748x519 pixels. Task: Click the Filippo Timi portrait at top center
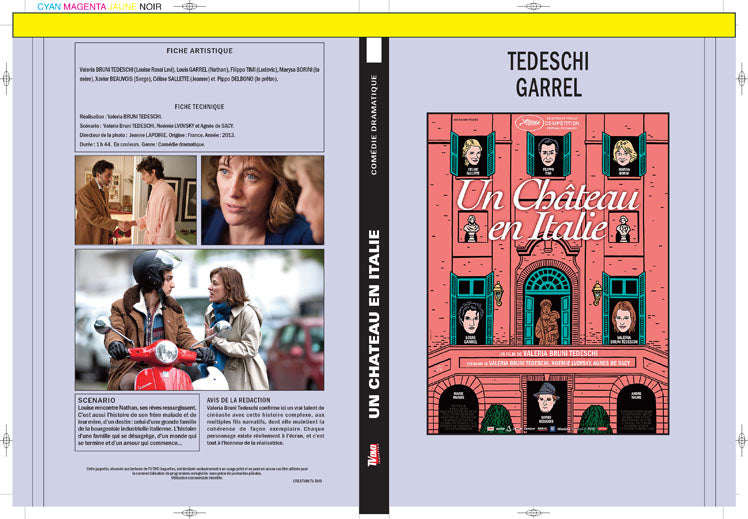(x=548, y=156)
